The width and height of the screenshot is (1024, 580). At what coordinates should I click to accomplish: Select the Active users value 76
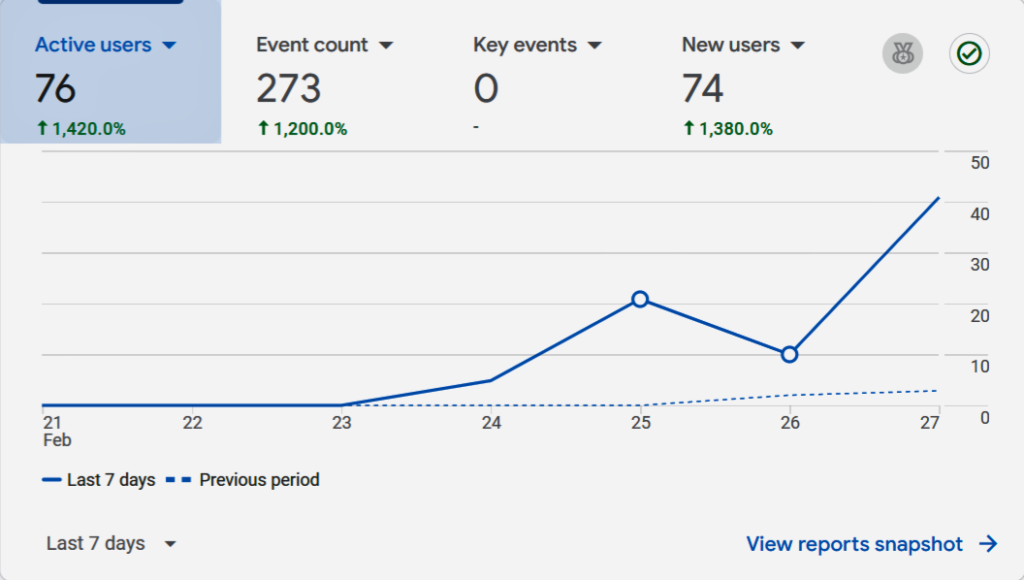pos(56,90)
